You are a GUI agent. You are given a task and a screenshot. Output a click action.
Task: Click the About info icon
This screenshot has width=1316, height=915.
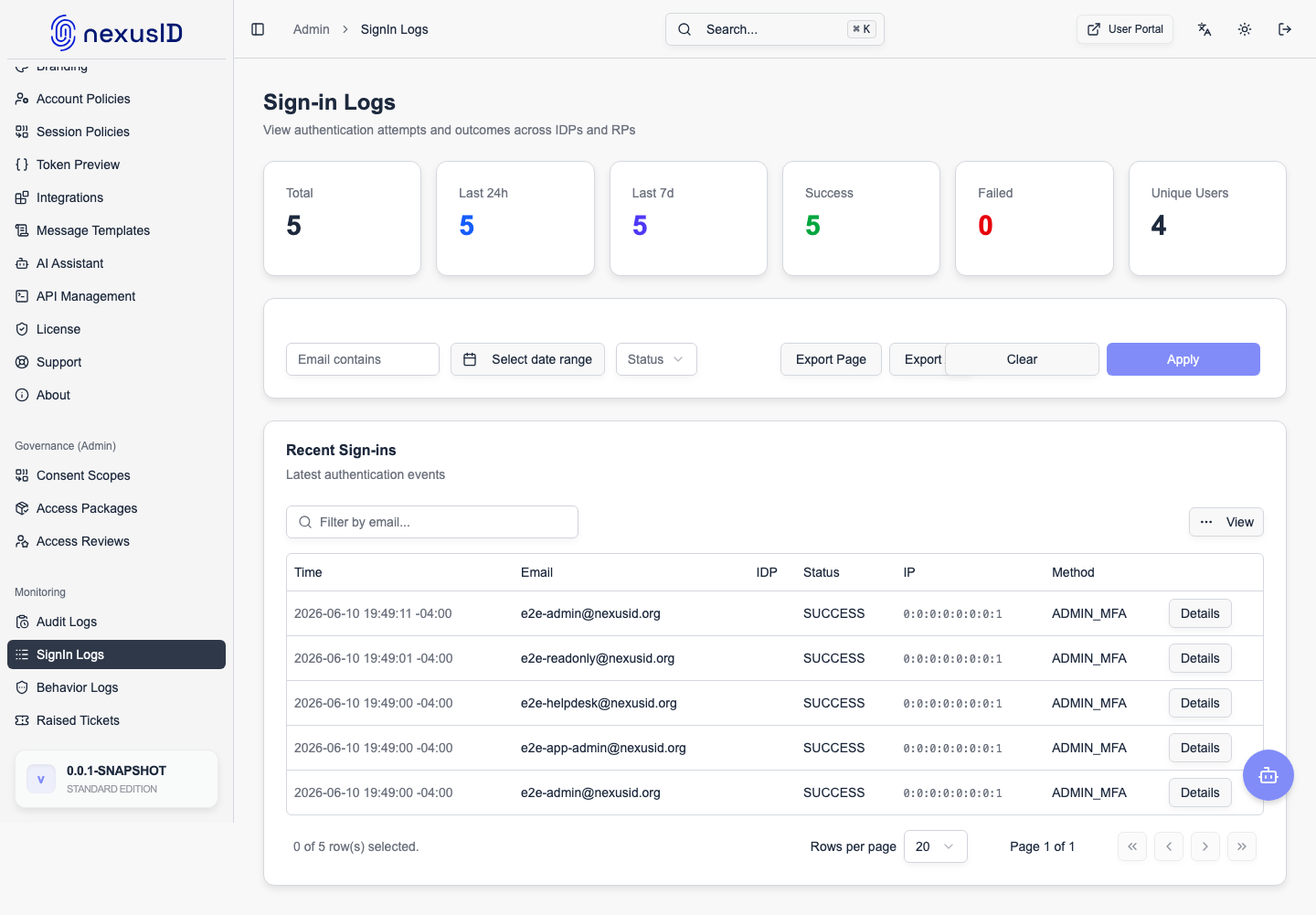pos(22,395)
